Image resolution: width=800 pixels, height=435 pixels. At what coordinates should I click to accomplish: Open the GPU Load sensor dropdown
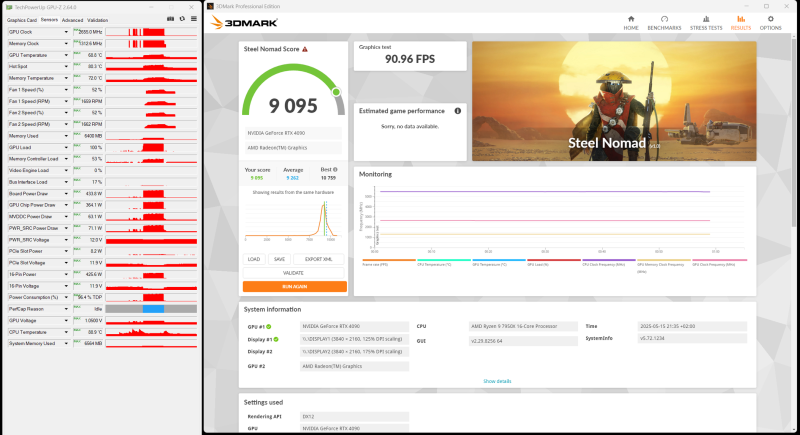point(66,147)
